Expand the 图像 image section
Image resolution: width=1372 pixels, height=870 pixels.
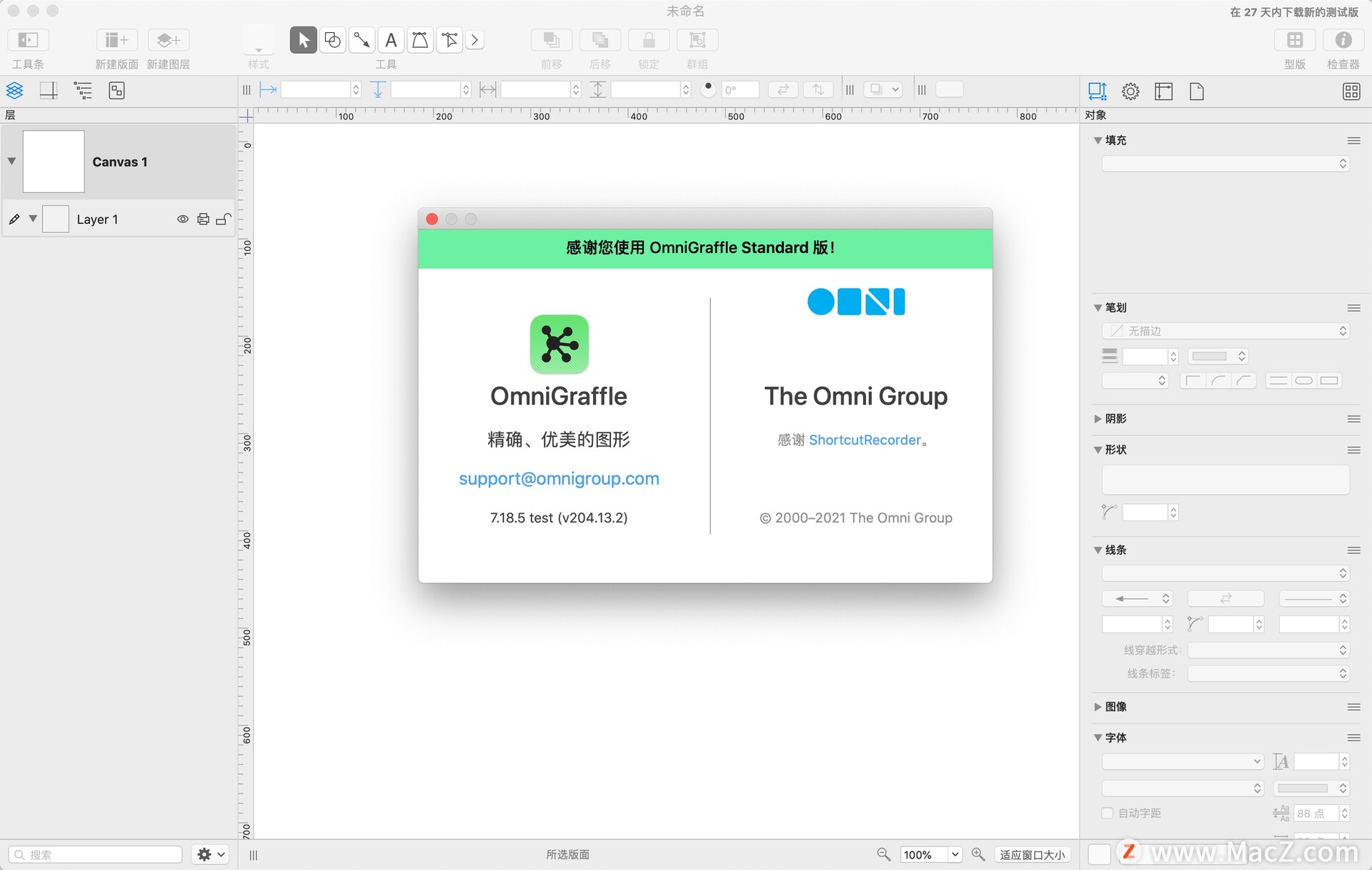pos(1098,707)
